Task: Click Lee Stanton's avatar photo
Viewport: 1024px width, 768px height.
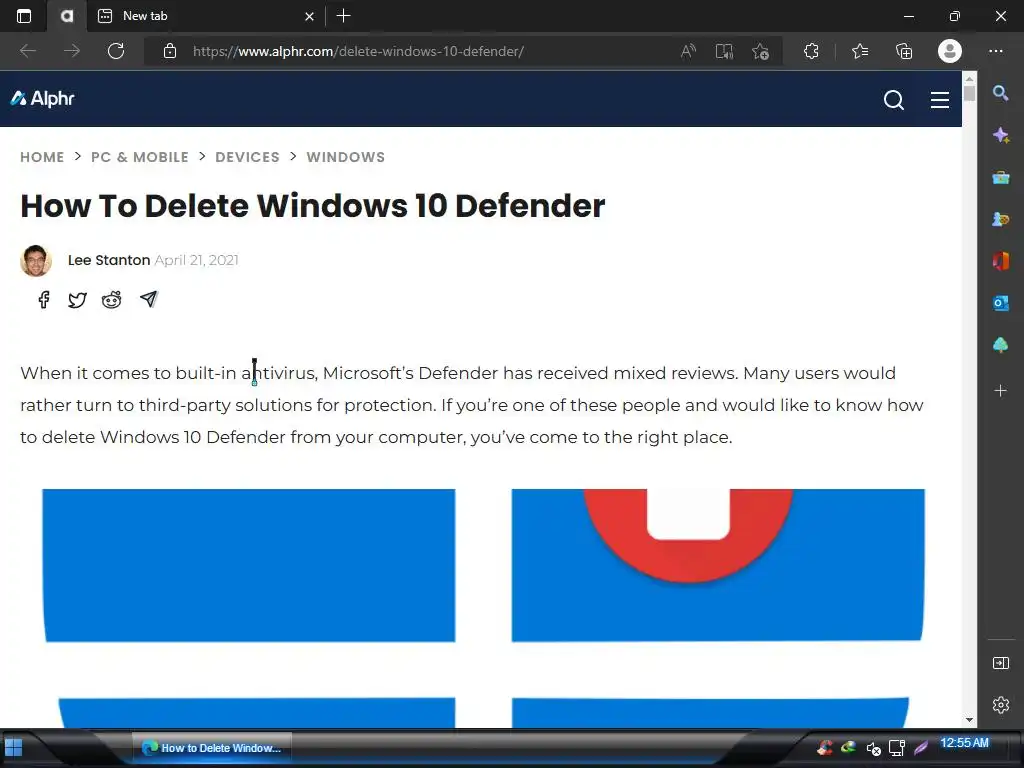Action: pyautogui.click(x=36, y=261)
